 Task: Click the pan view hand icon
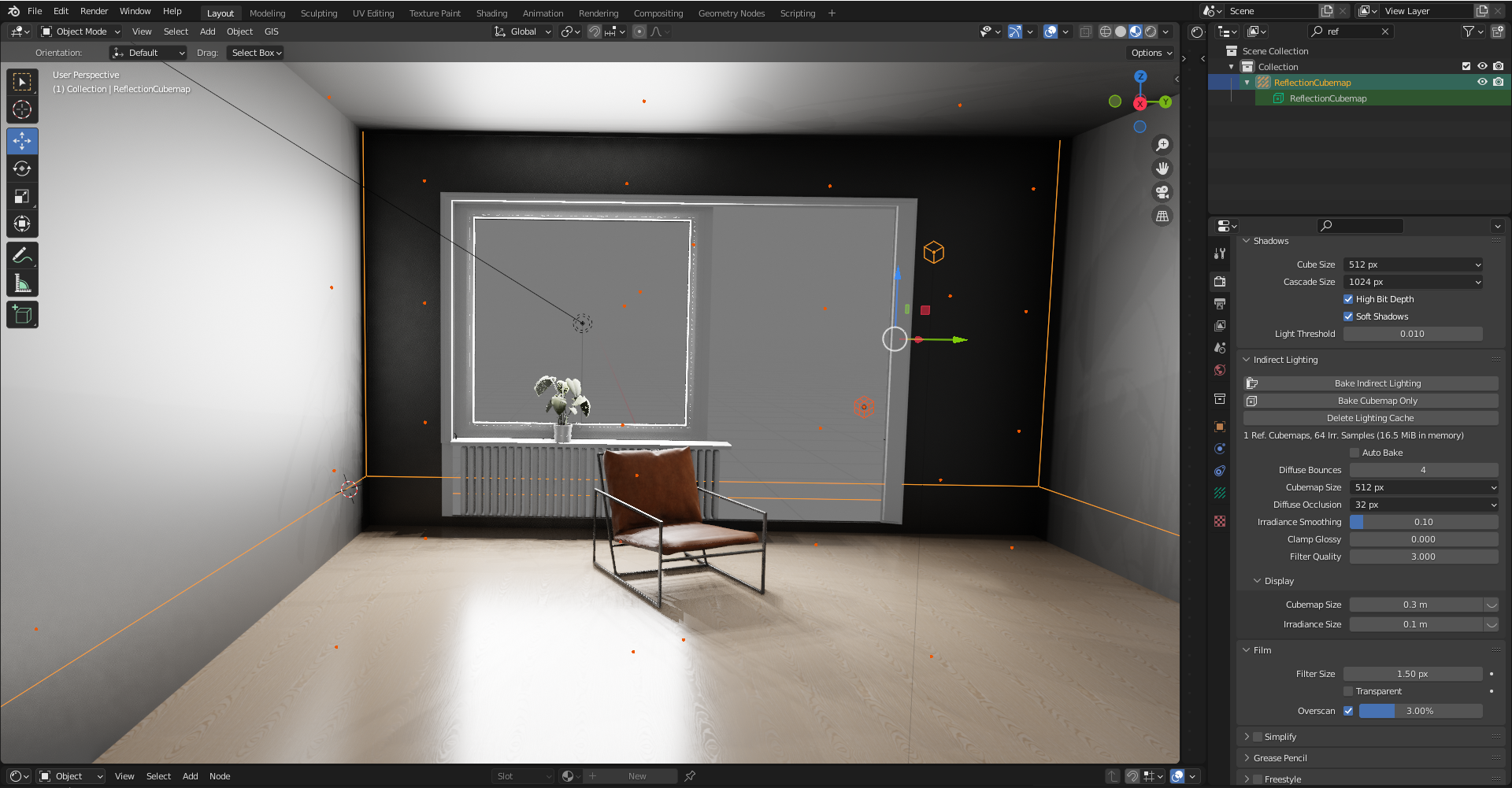pos(1162,168)
